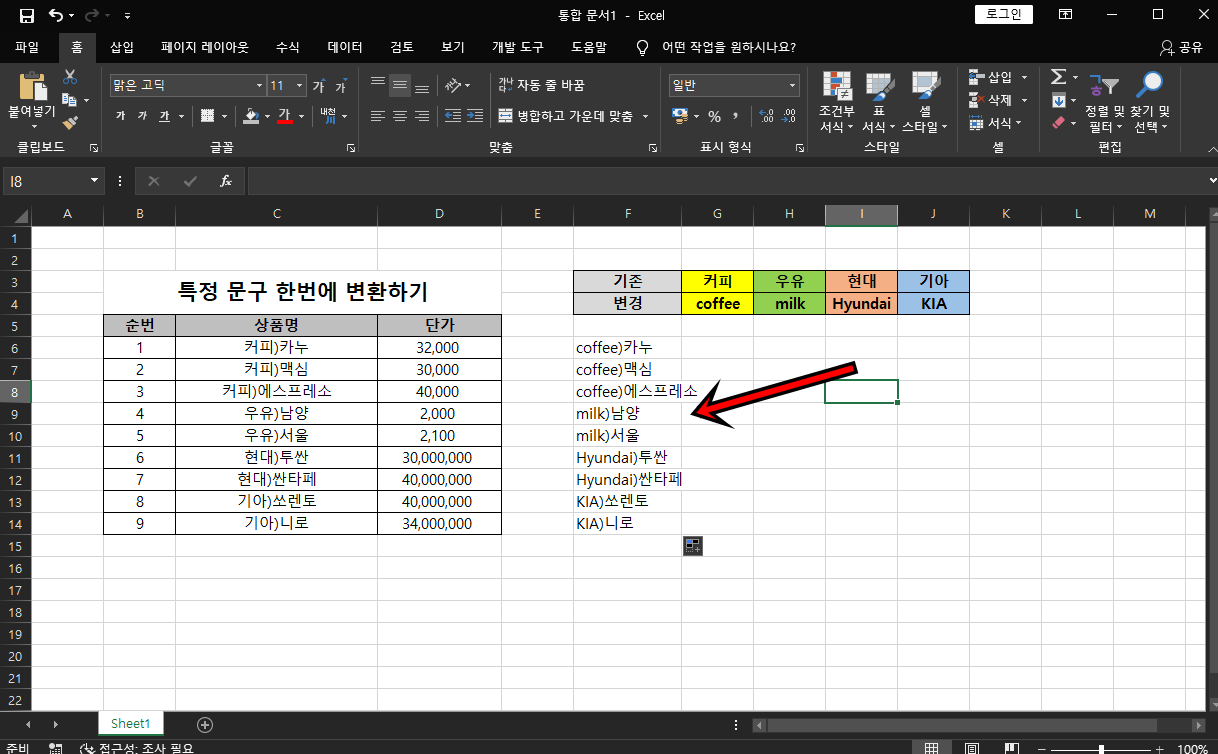
Task: Select the Format Painter brush icon
Action: tap(70, 122)
